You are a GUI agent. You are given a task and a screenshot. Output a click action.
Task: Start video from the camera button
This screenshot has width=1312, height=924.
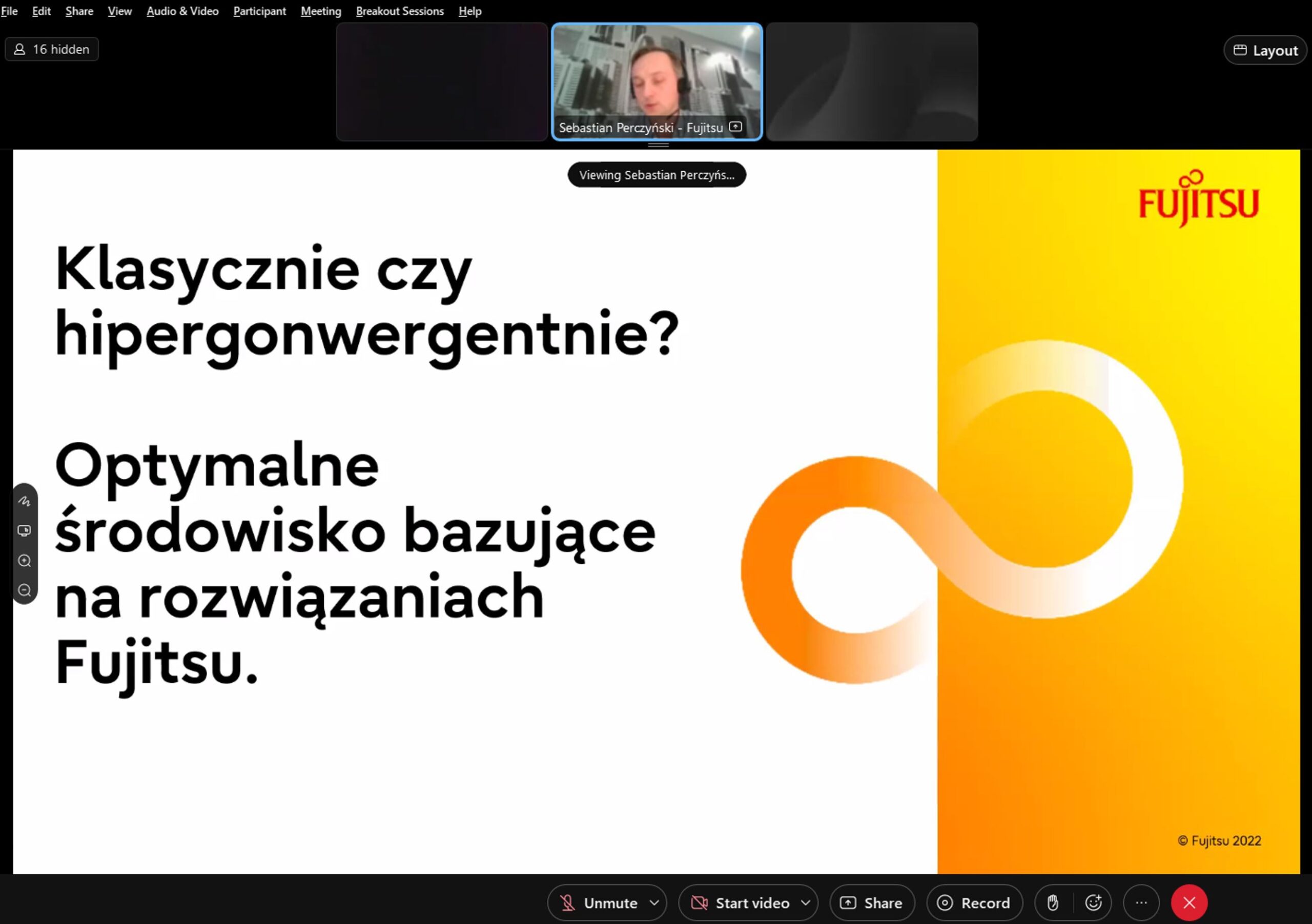741,903
